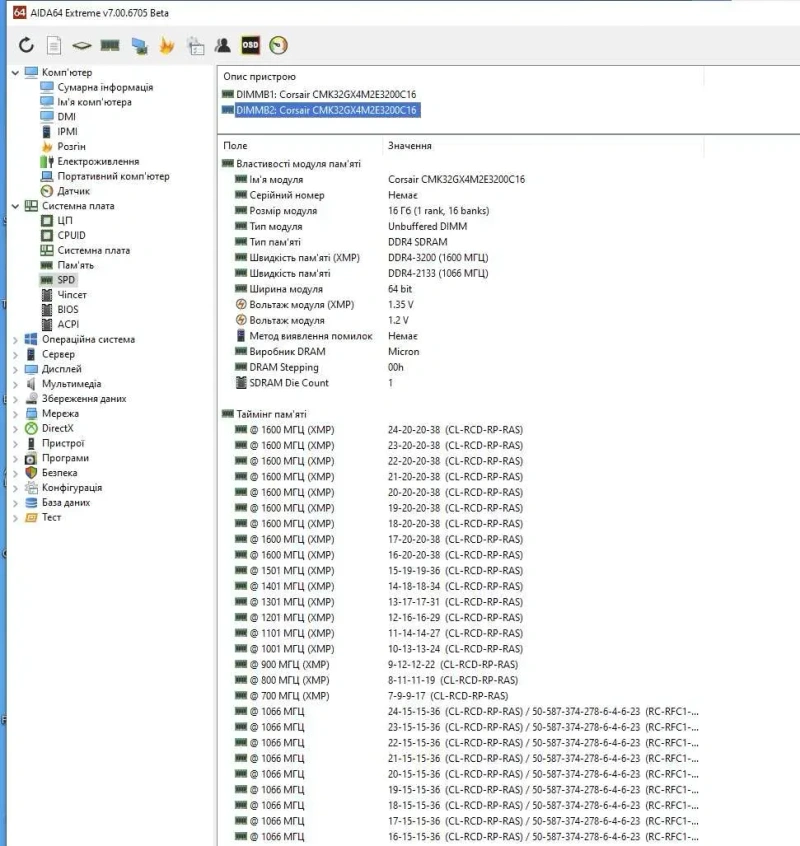Open the Розгін tree item
800x846 pixels.
[71, 146]
